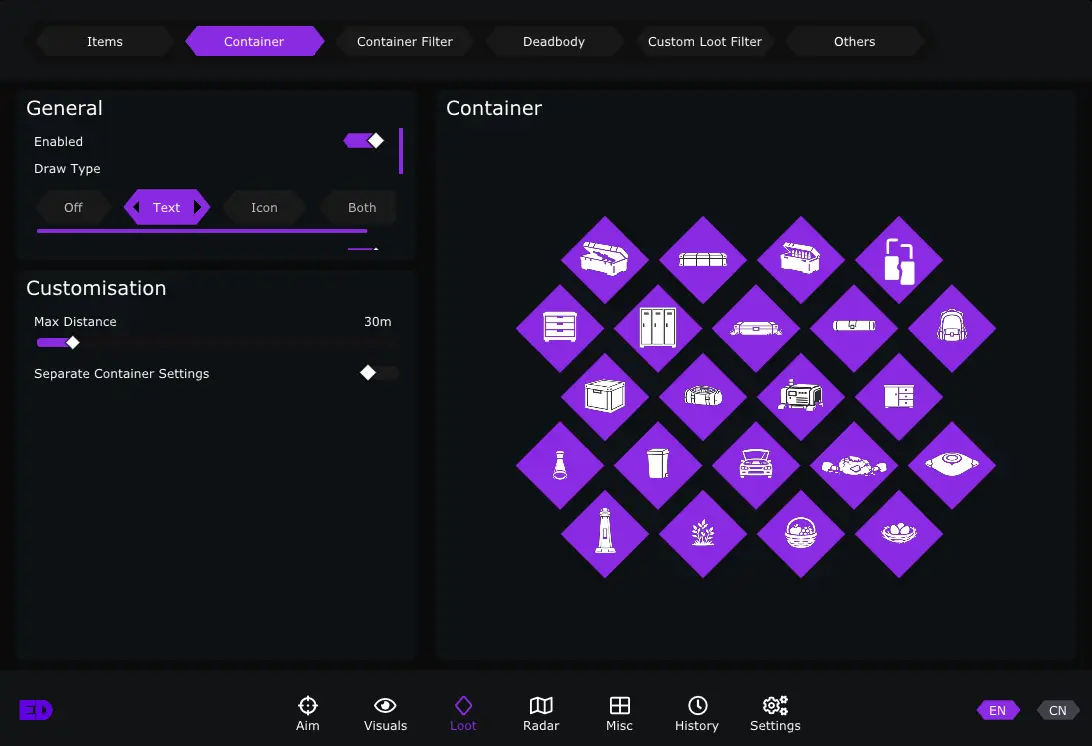Disable the Enabled toggle in General

point(364,141)
